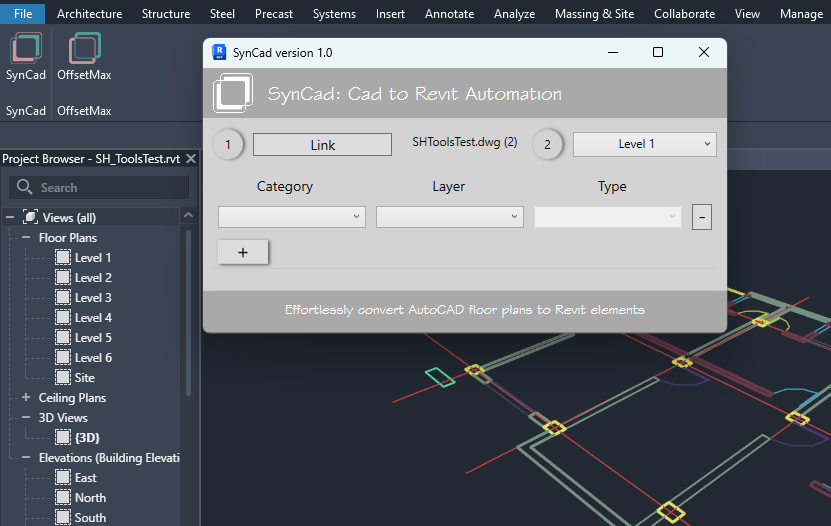The width and height of the screenshot is (831, 526).
Task: Click the plus button to add row
Action: coord(243,252)
